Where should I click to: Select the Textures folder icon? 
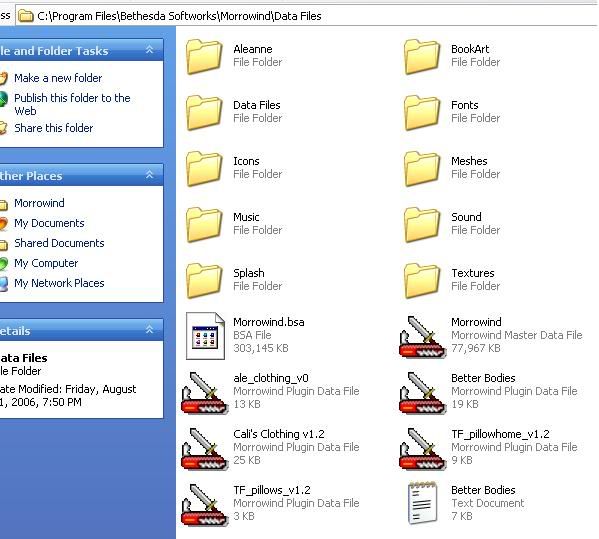422,280
